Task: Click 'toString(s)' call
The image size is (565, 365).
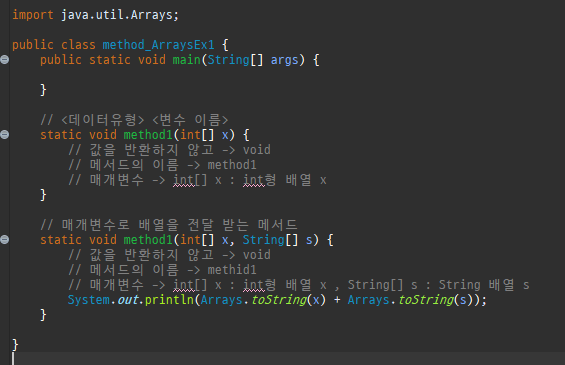Action: [436, 300]
